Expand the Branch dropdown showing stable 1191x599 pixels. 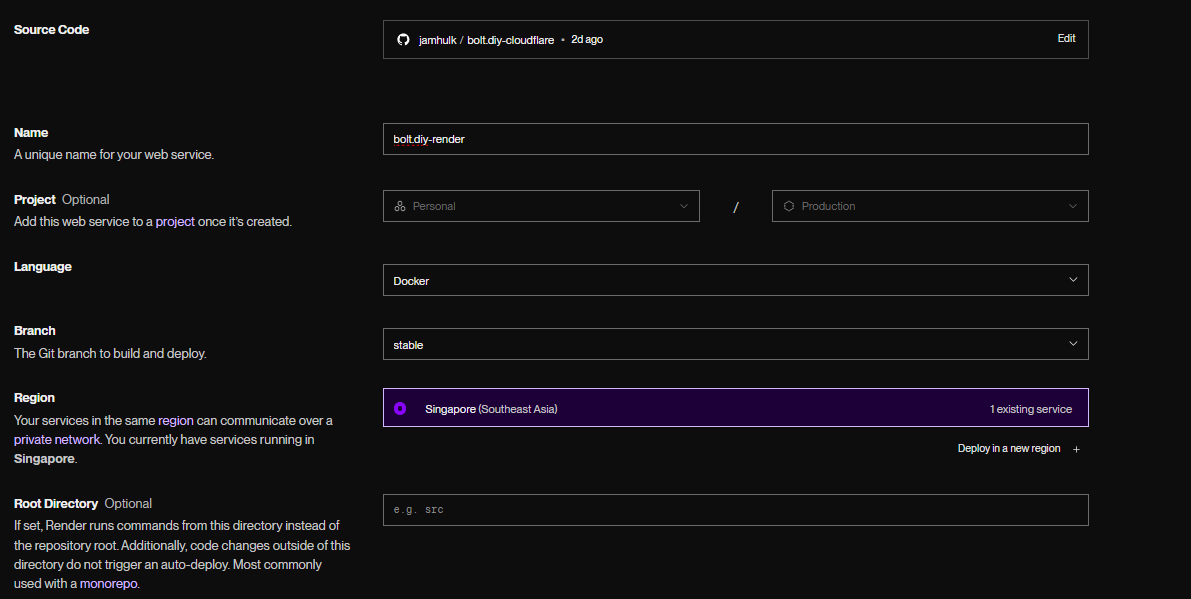click(735, 344)
